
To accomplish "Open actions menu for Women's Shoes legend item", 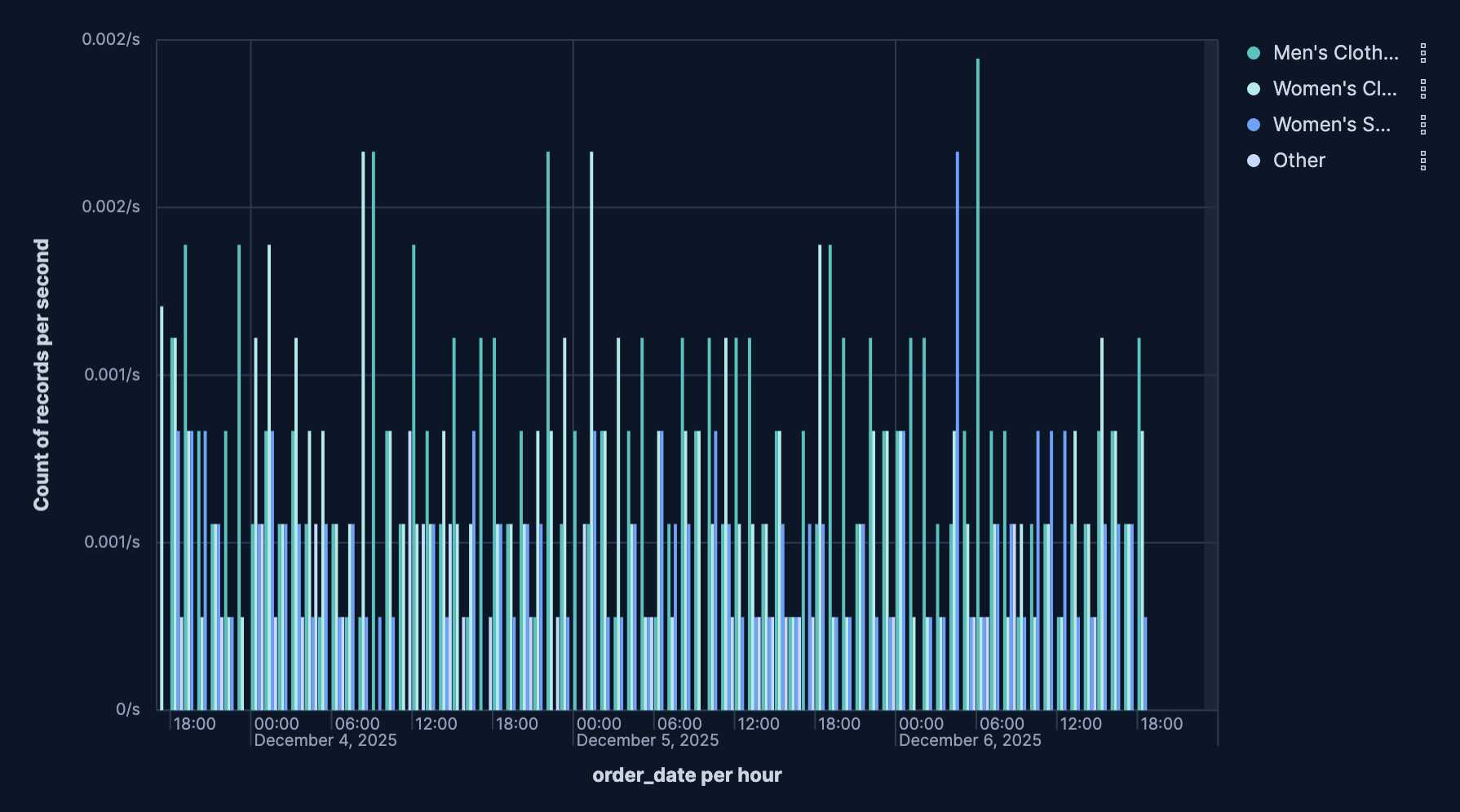I will pos(1422,125).
